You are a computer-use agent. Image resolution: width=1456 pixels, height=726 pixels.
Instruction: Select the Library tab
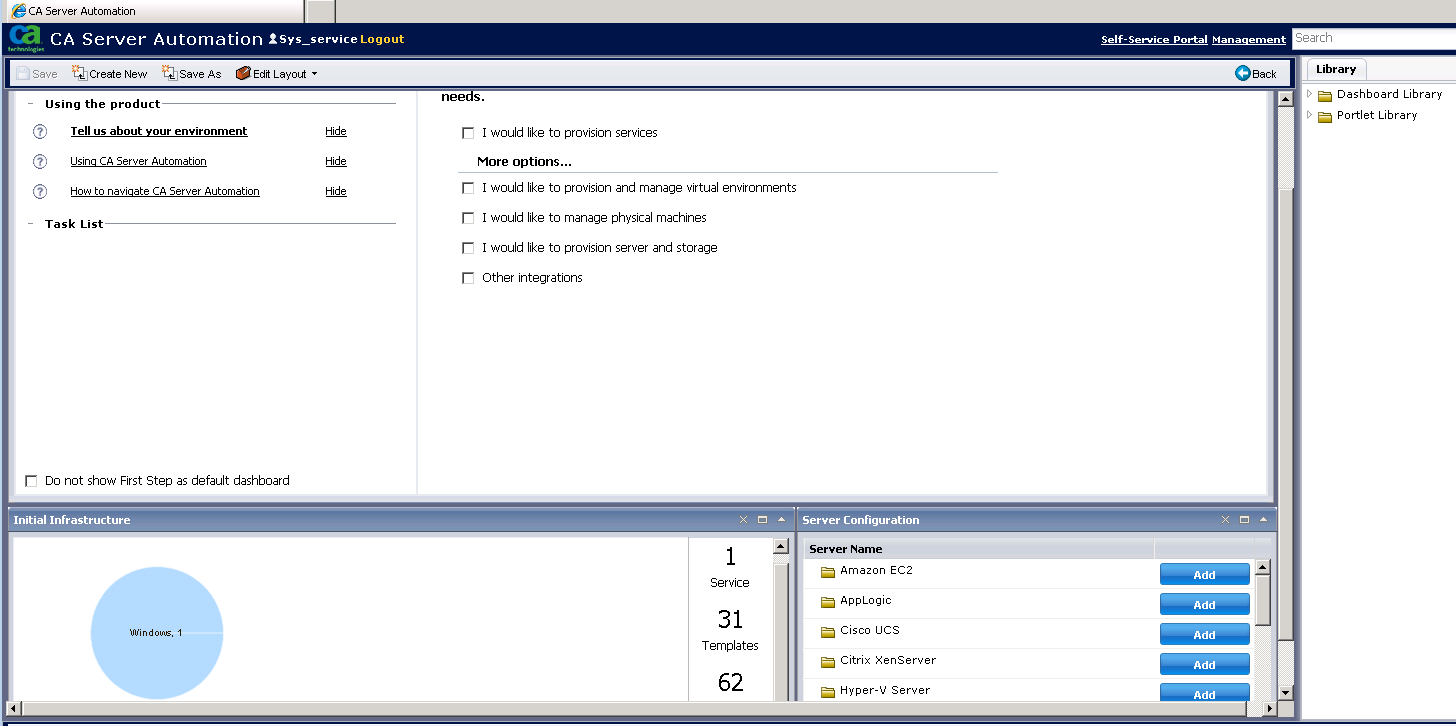click(x=1336, y=69)
